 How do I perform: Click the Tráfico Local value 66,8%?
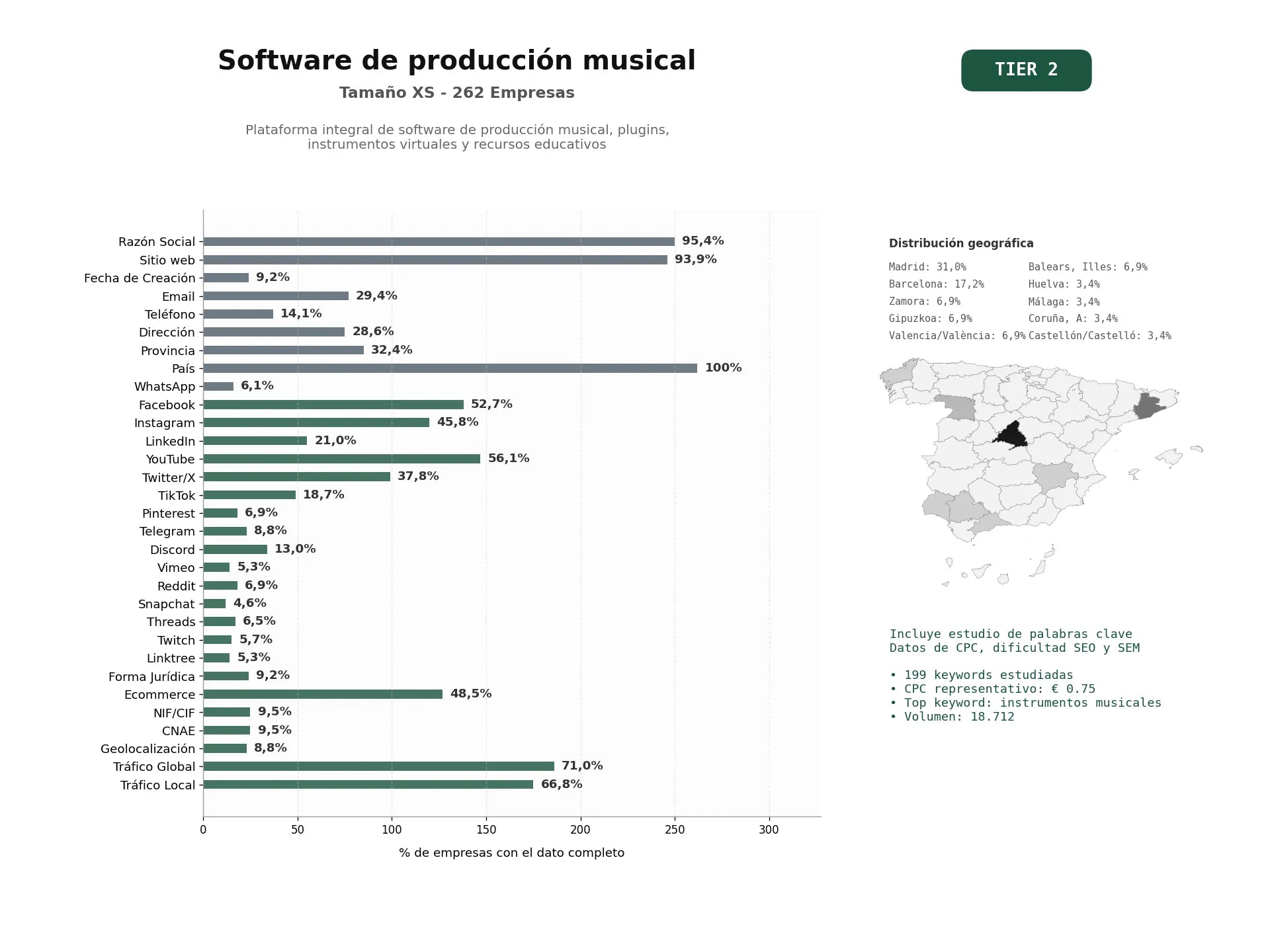(x=562, y=784)
